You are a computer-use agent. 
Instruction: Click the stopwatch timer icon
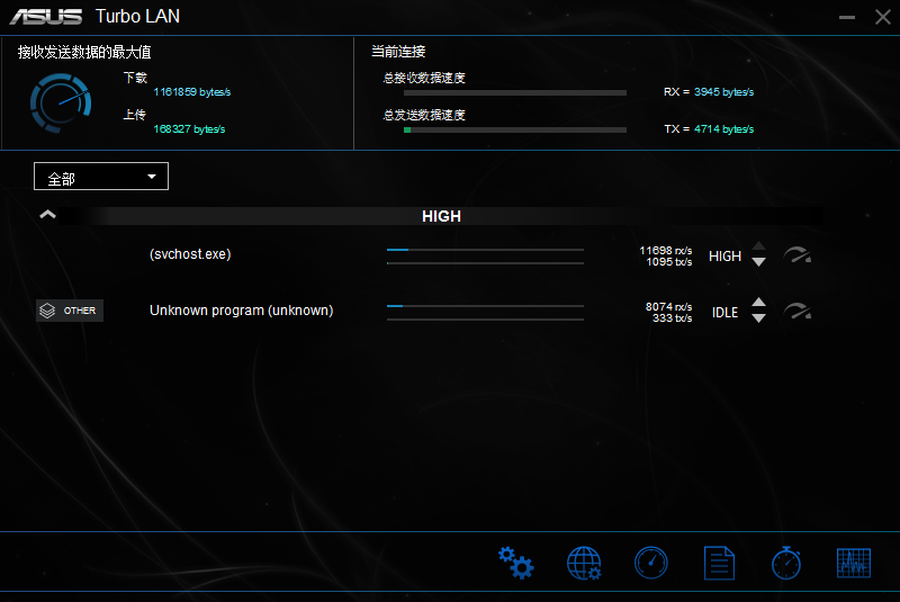(x=786, y=563)
